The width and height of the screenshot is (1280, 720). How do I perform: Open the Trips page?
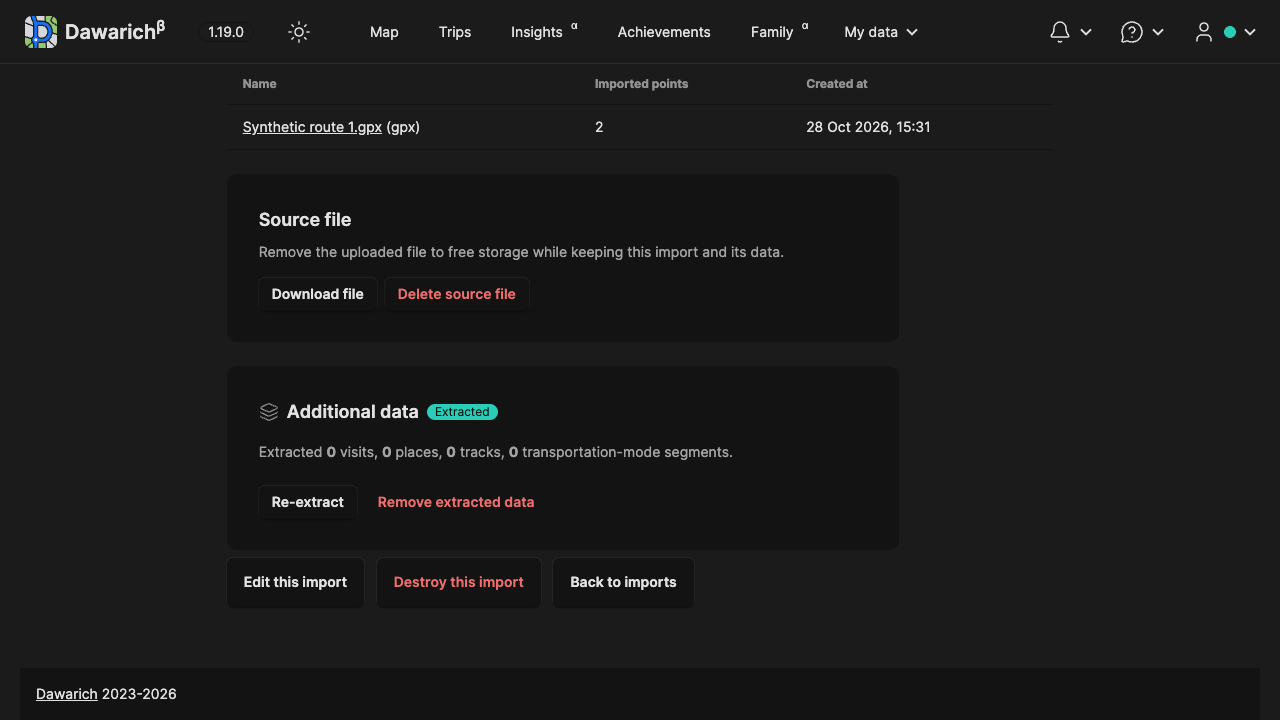pos(455,32)
